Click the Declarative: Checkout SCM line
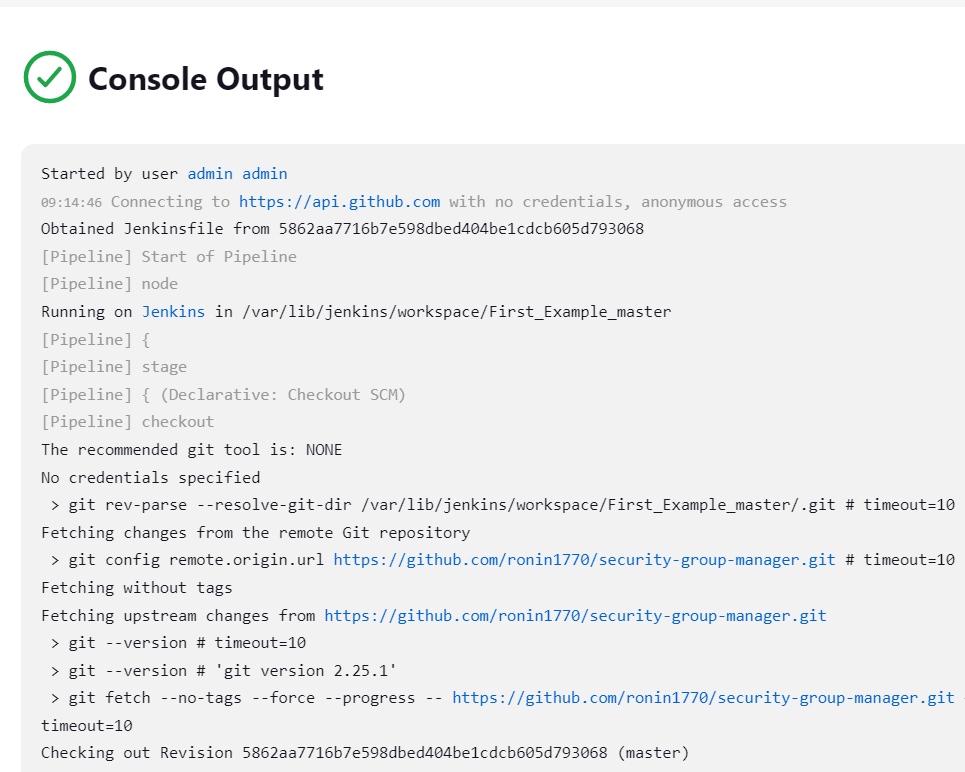The width and height of the screenshot is (965, 772). [223, 395]
